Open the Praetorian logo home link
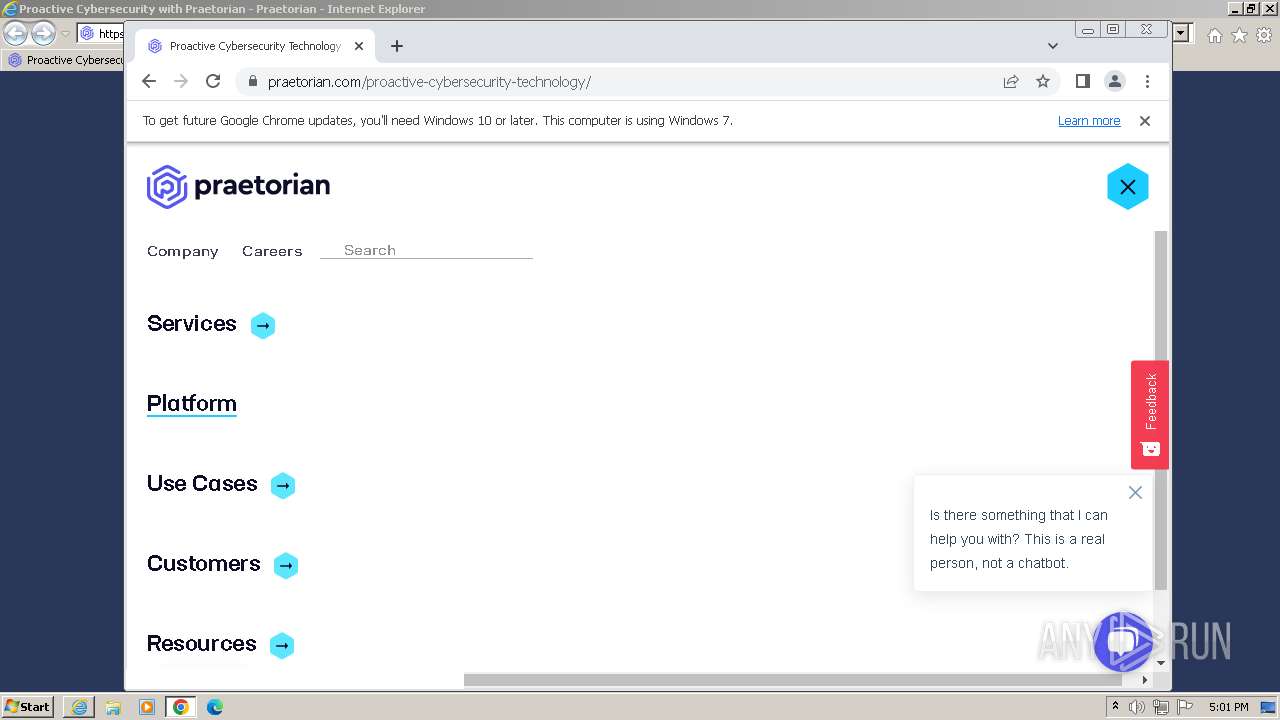The width and height of the screenshot is (1280, 720). 238,186
